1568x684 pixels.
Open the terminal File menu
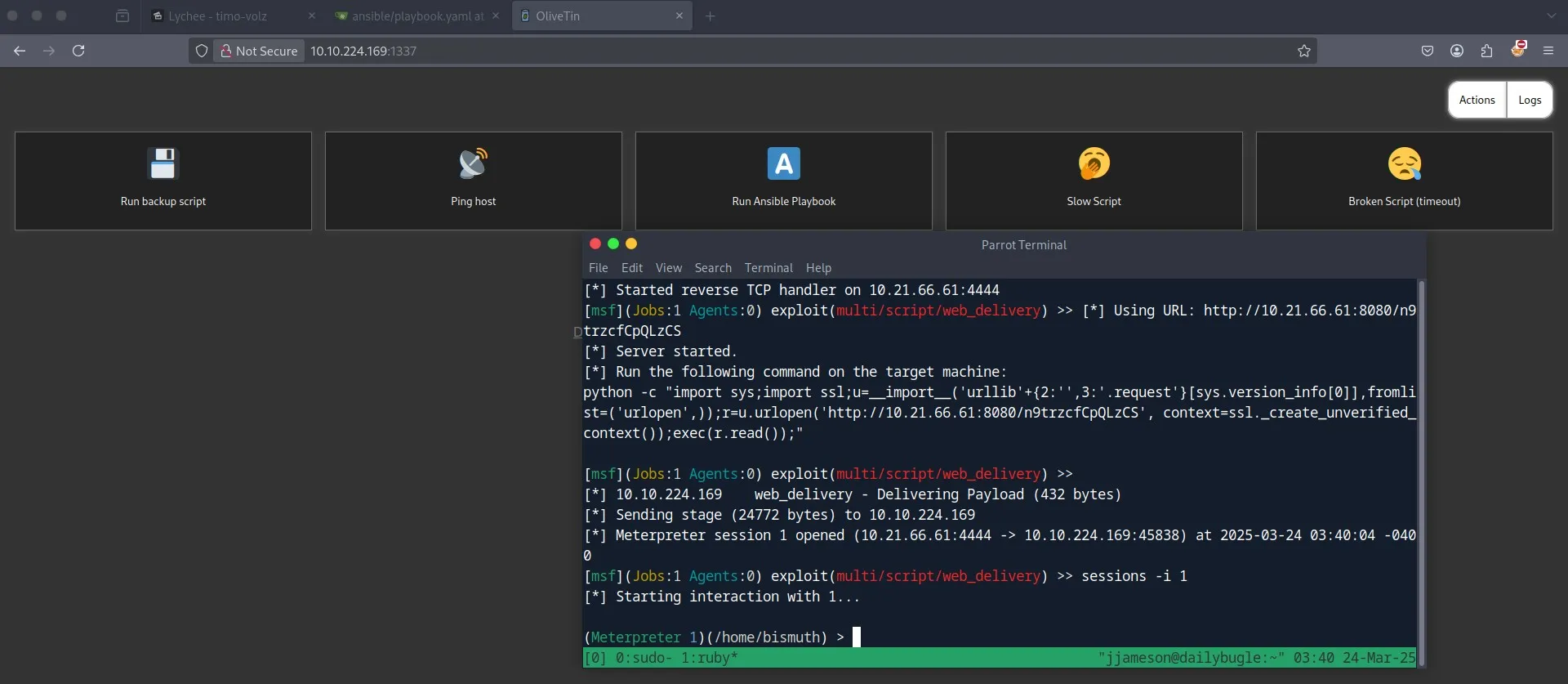tap(598, 268)
